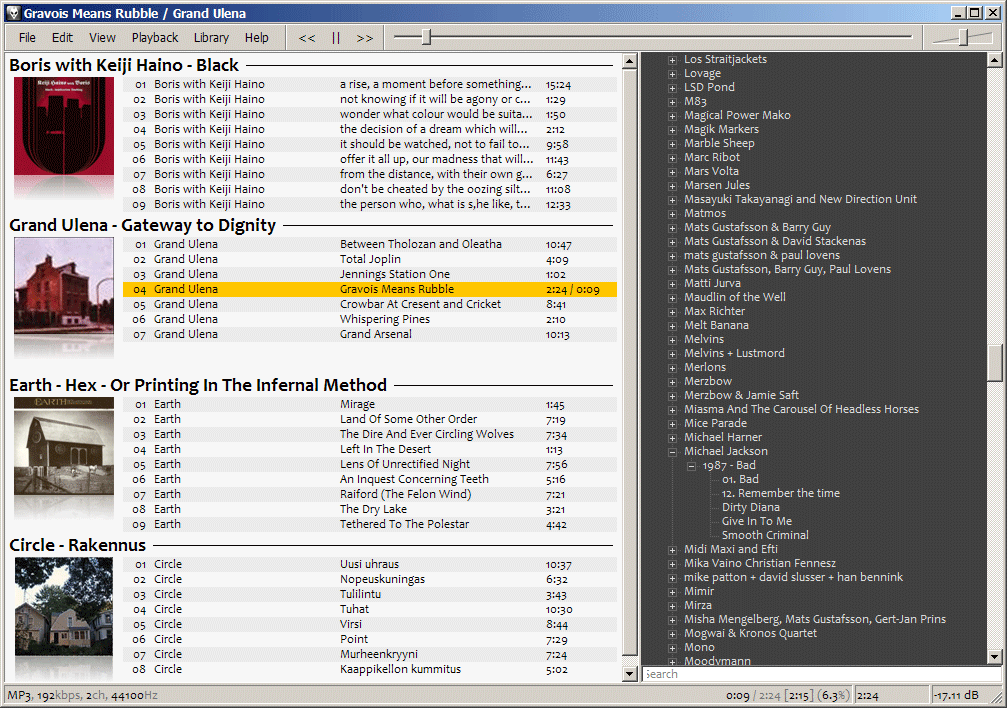Skip to next track button
The height and width of the screenshot is (708, 1007).
coord(364,38)
